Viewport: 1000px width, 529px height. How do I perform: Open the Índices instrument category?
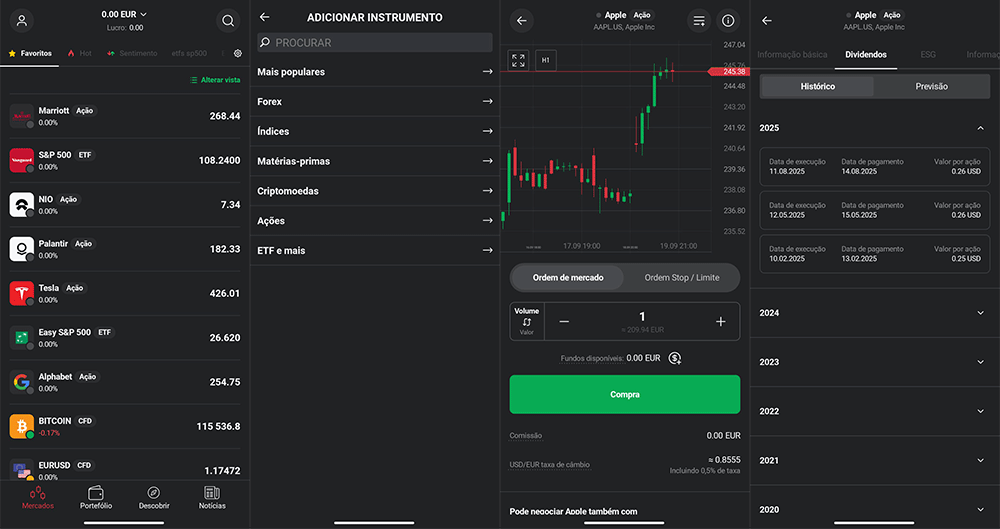[x=375, y=131]
